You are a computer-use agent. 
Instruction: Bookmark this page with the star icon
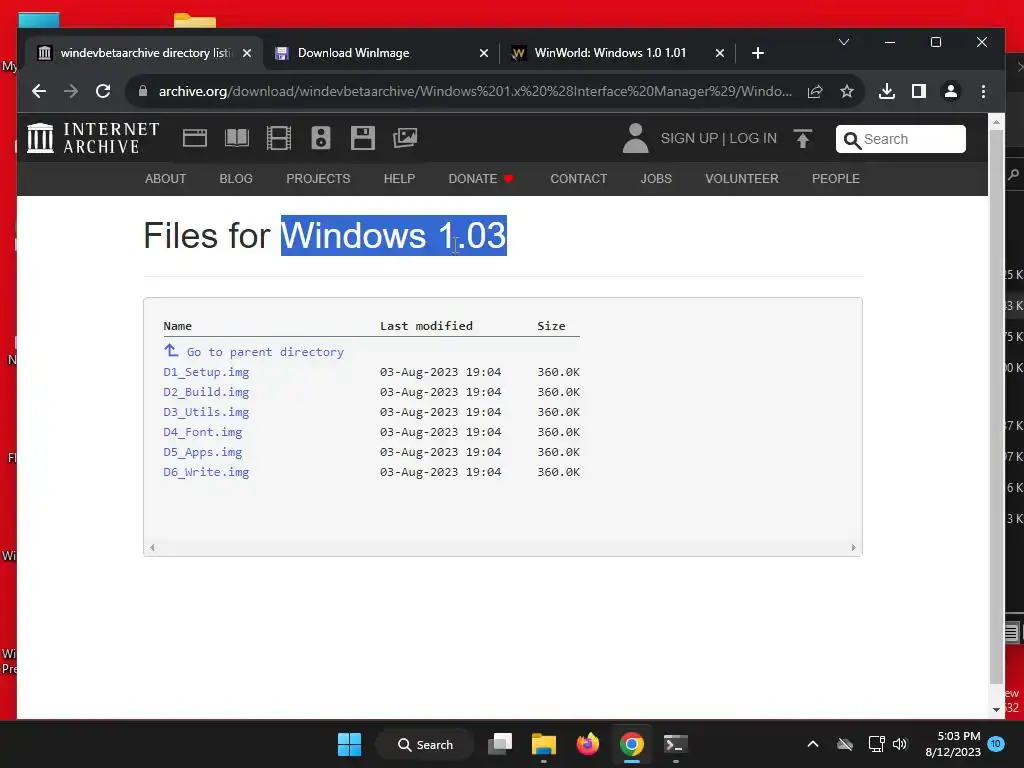(x=847, y=91)
